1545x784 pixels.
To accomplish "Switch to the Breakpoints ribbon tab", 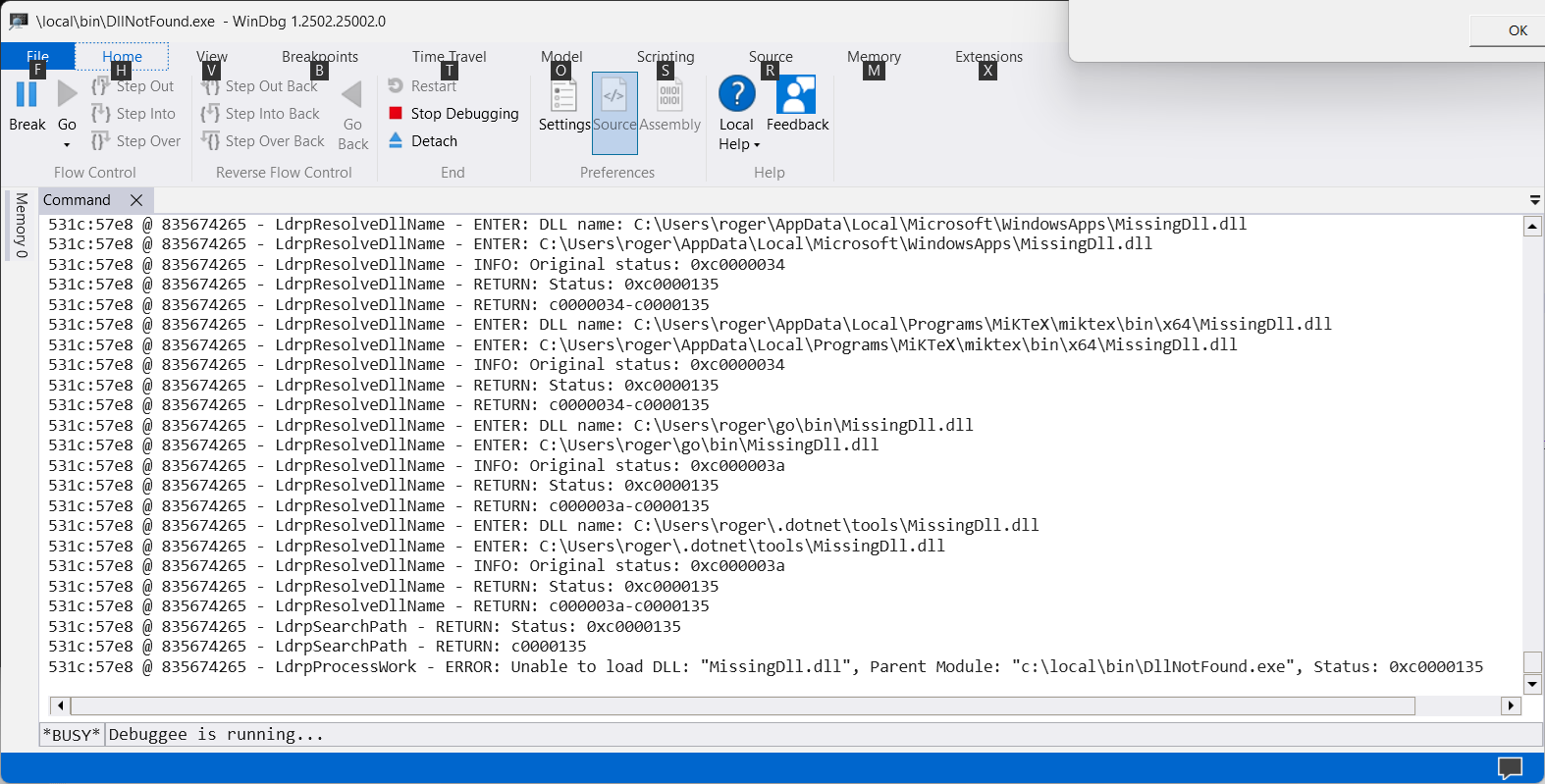I will (x=320, y=57).
